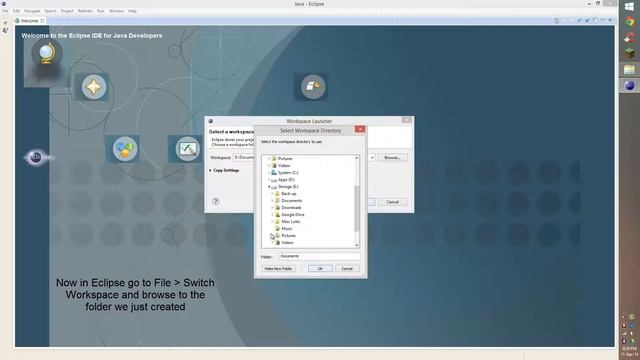Click the Welcome view home toolbar icon
This screenshot has height=360, width=640.
point(557,20)
